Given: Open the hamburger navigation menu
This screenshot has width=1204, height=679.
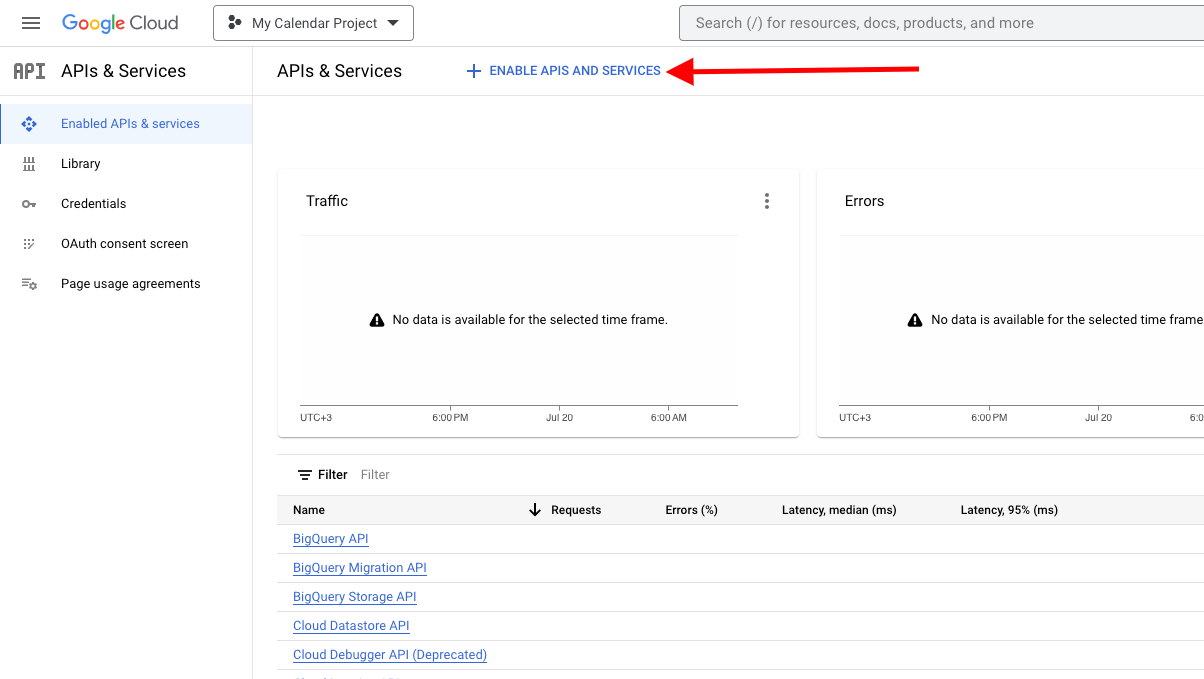Looking at the screenshot, I should click(31, 23).
